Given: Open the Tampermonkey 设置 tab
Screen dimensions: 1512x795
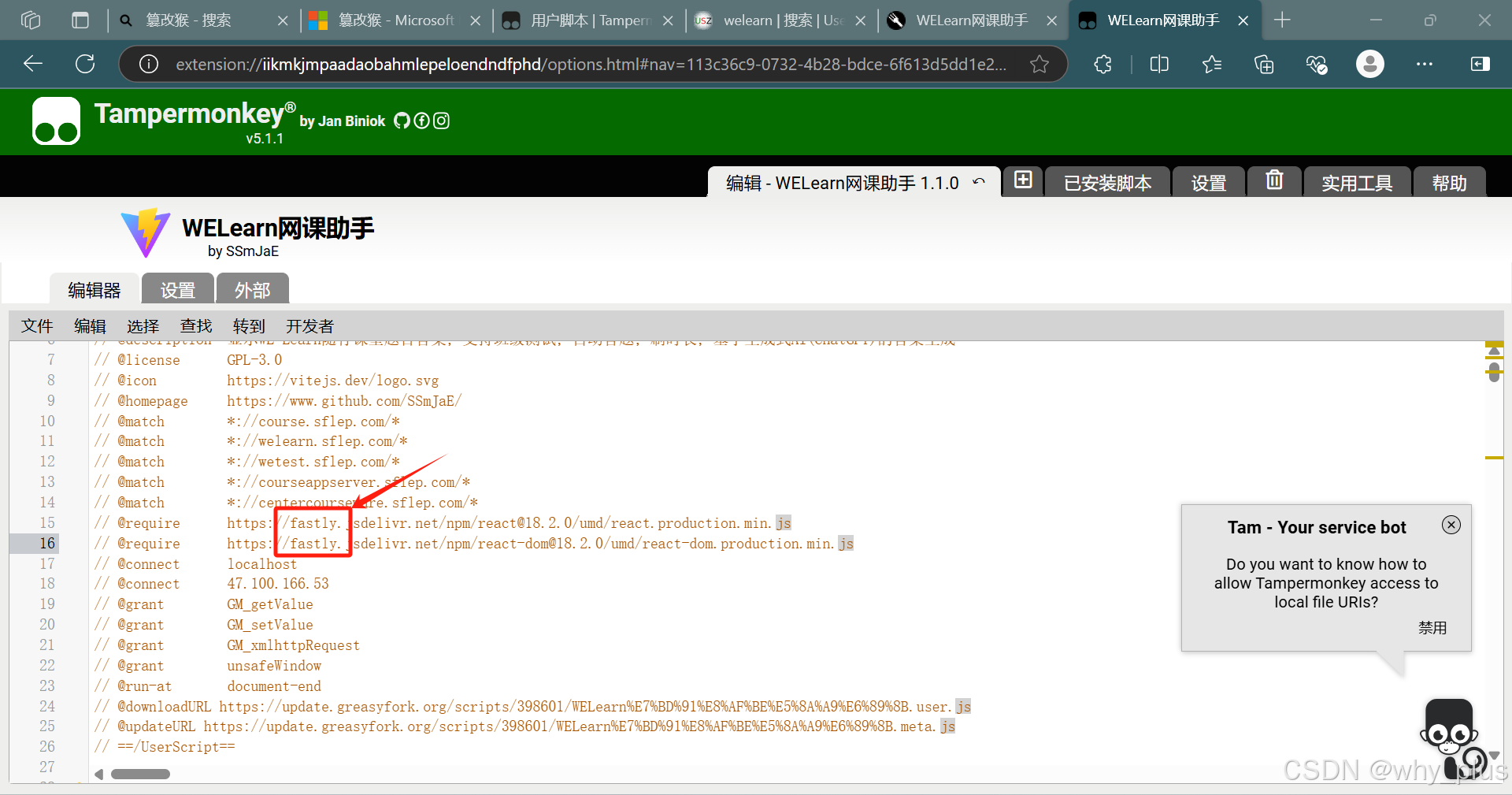Looking at the screenshot, I should (1209, 182).
